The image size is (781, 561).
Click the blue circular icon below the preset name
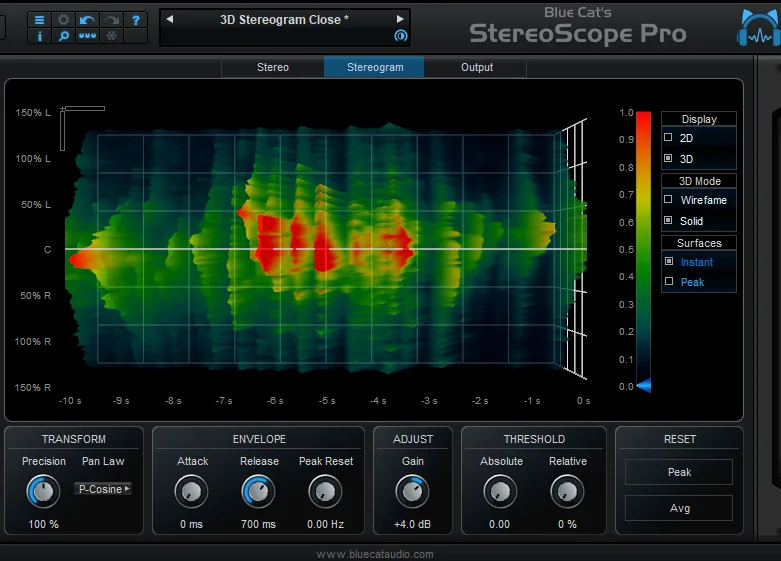400,36
